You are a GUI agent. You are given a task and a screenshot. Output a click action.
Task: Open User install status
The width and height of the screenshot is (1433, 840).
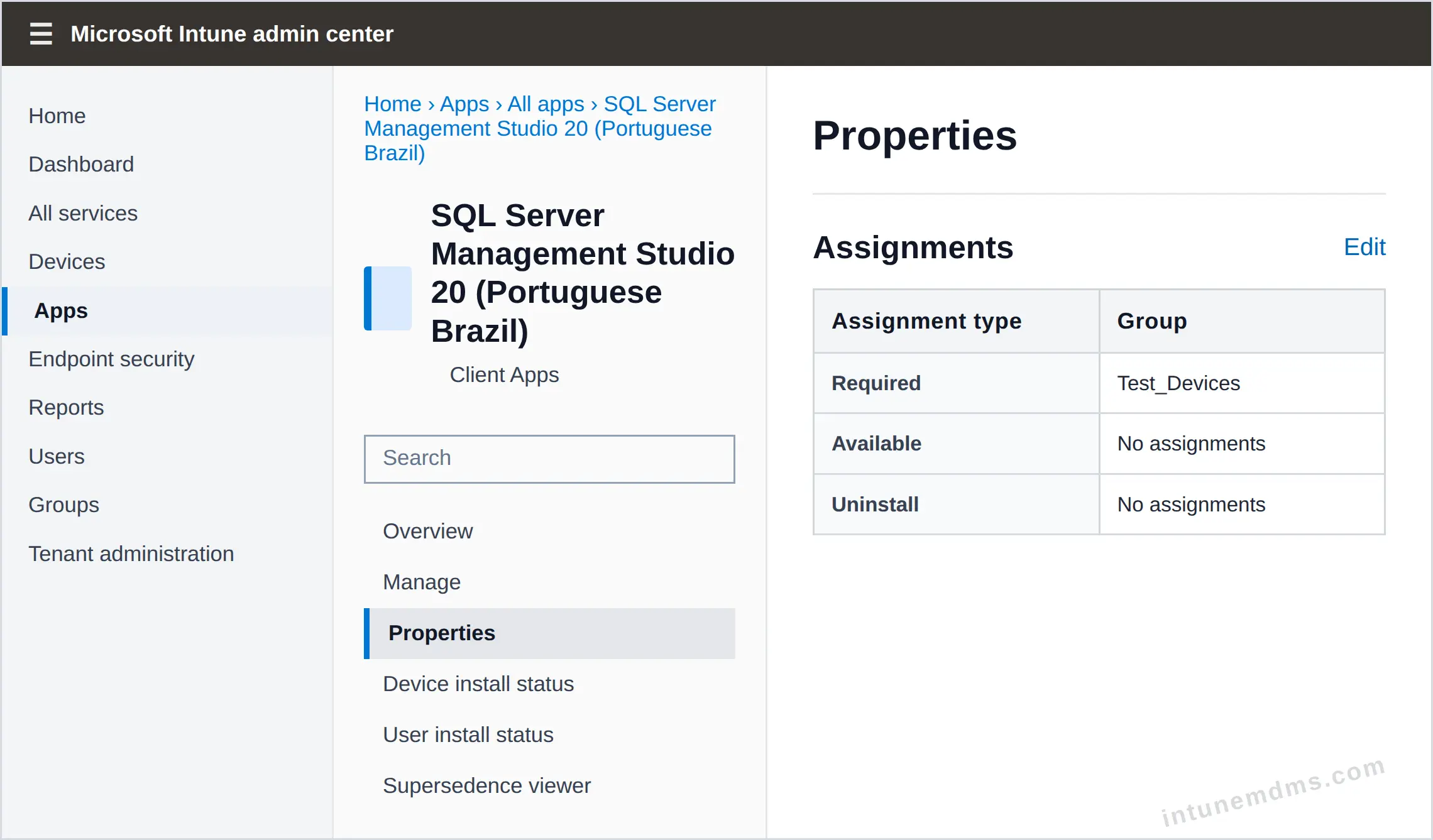tap(468, 734)
